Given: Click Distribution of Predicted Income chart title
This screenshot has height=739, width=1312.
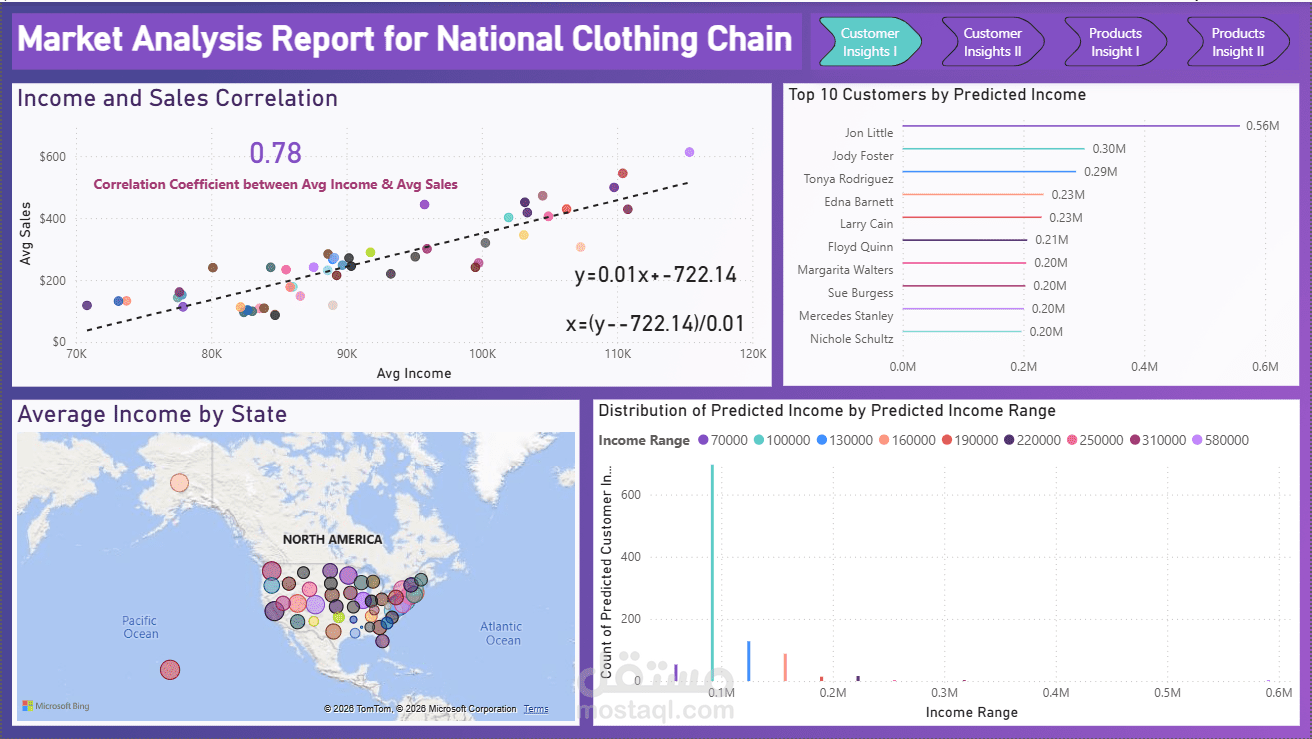Looking at the screenshot, I should click(827, 411).
